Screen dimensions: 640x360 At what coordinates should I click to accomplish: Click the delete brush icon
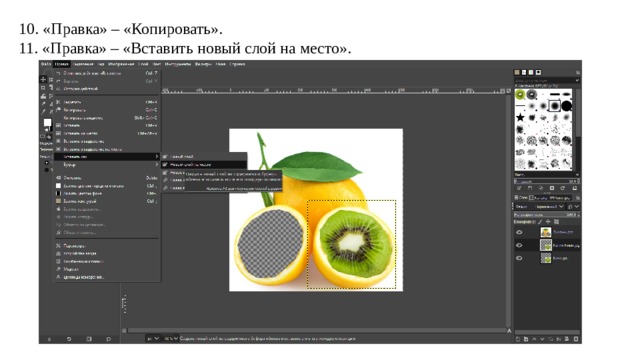pyautogui.click(x=552, y=188)
